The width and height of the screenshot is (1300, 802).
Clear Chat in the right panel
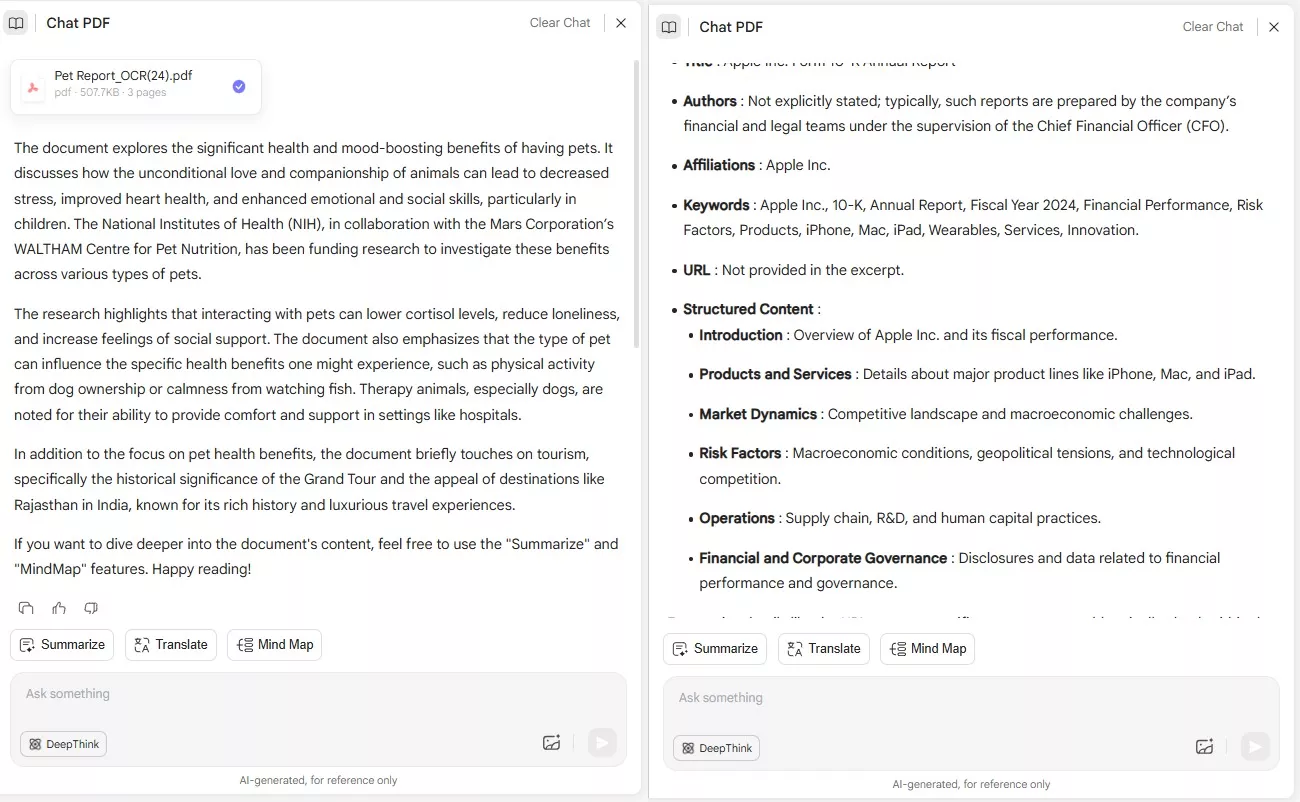[1213, 27]
